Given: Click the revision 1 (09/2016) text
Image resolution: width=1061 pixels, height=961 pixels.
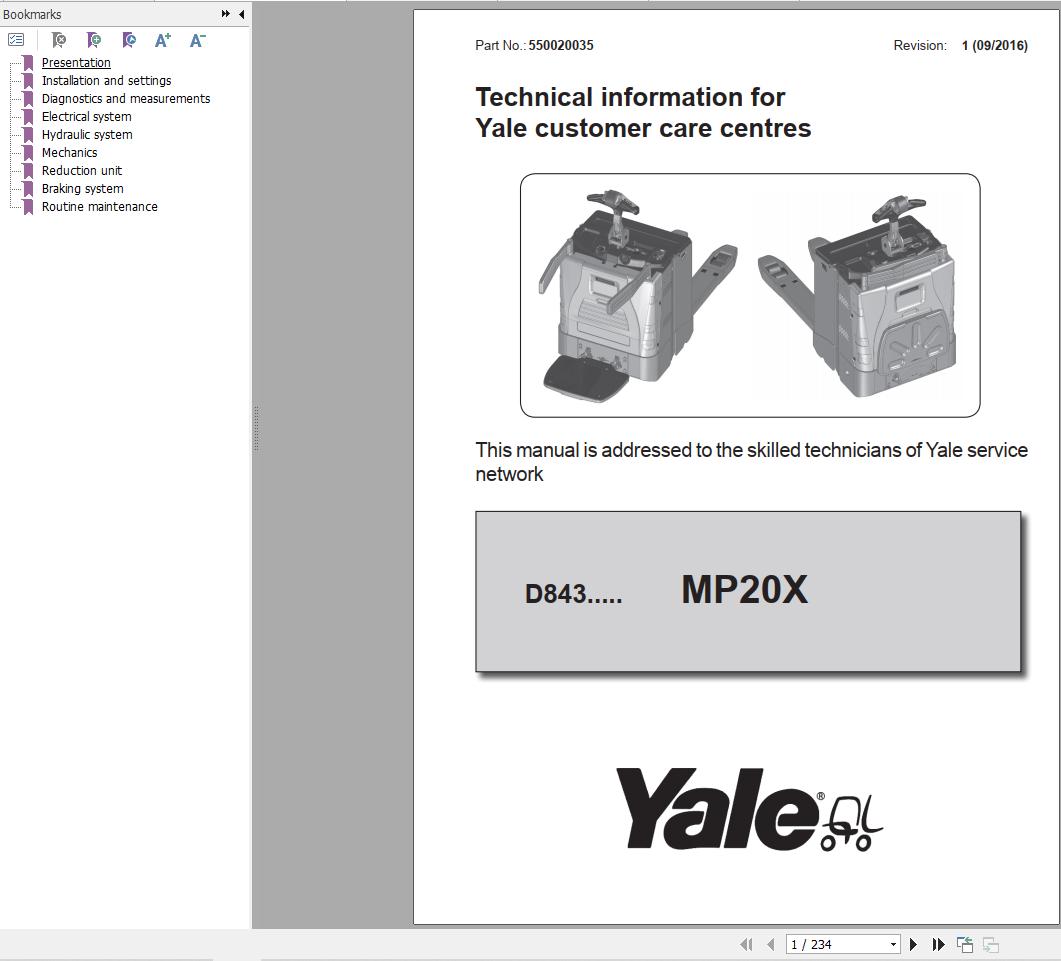Looking at the screenshot, I should click(x=995, y=45).
